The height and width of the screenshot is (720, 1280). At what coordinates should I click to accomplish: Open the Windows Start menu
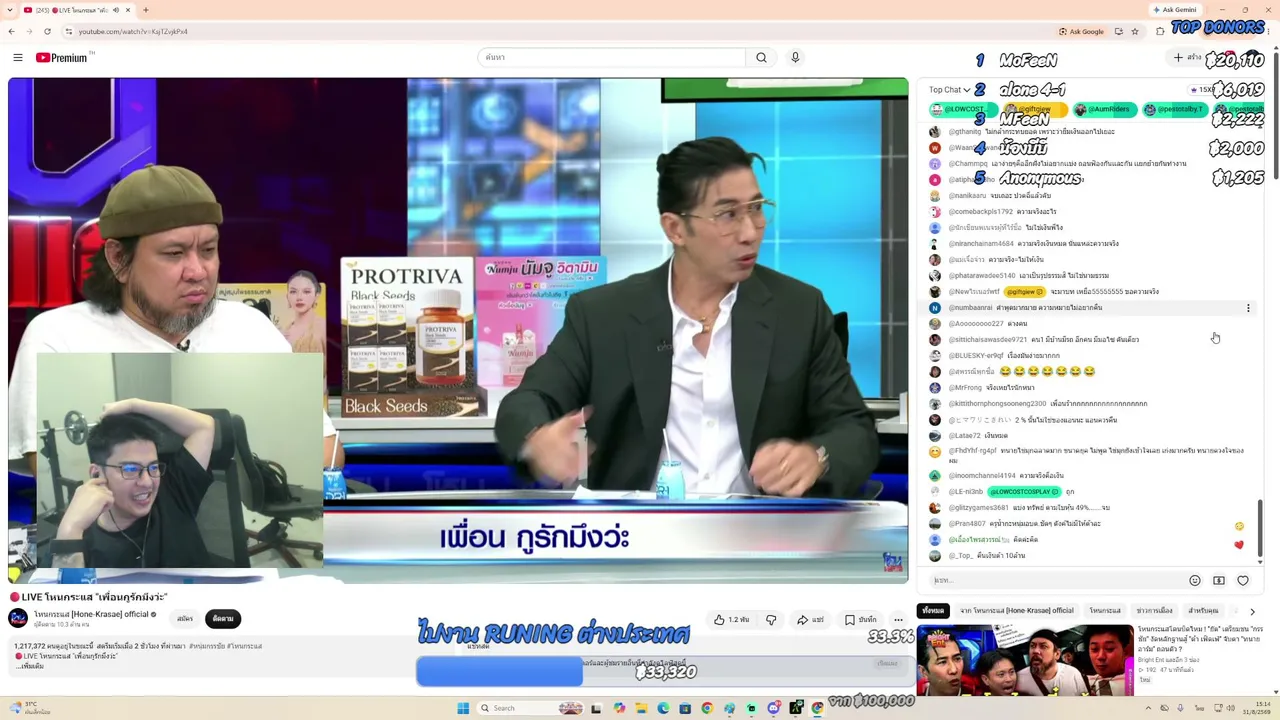pyautogui.click(x=463, y=708)
